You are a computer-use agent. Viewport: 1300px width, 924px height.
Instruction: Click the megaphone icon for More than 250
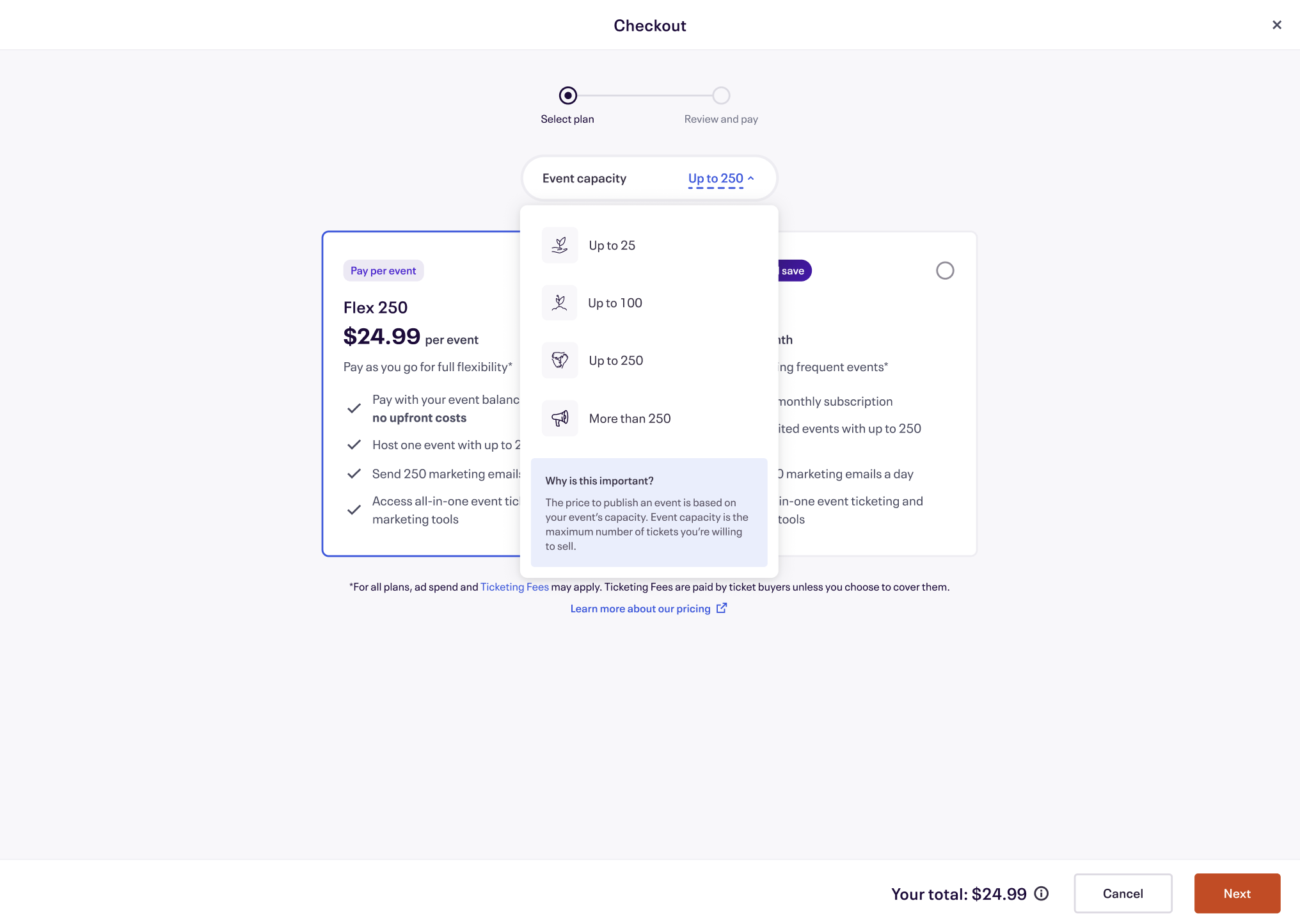pos(560,418)
